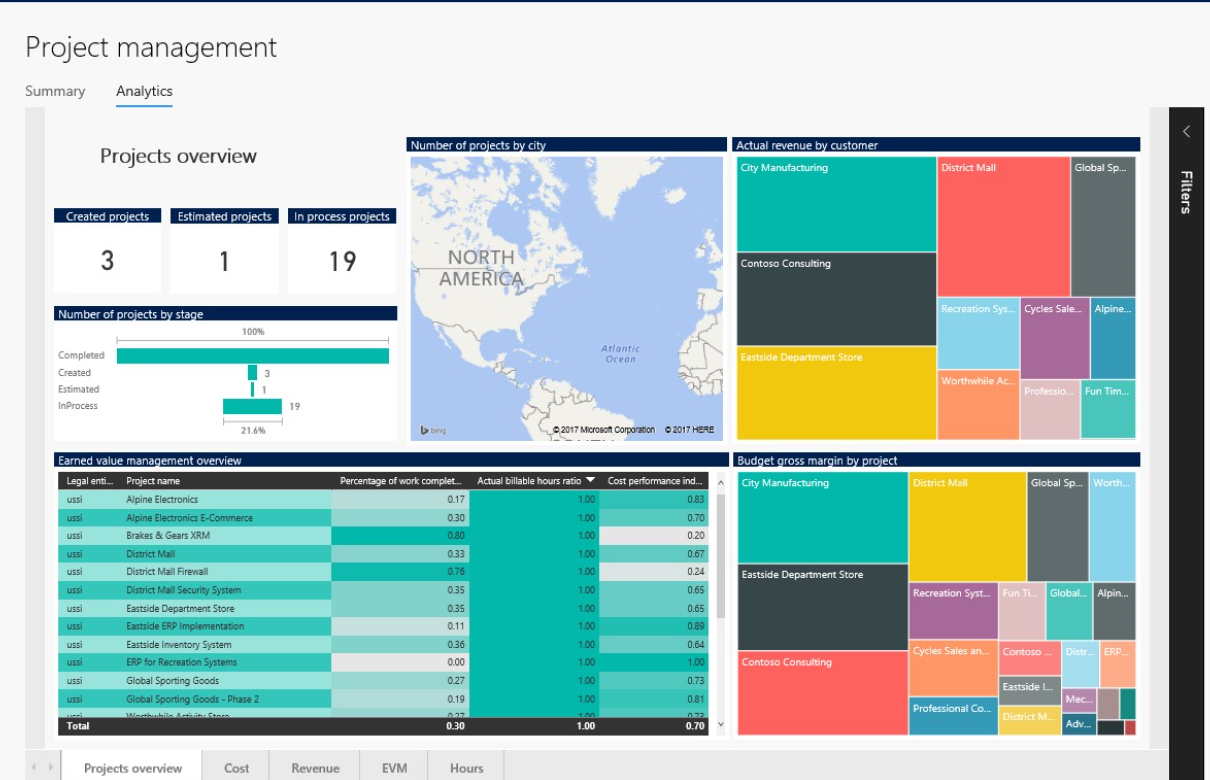
Task: Click the sort arrow on Actual billable hours ratio
Action: [591, 481]
